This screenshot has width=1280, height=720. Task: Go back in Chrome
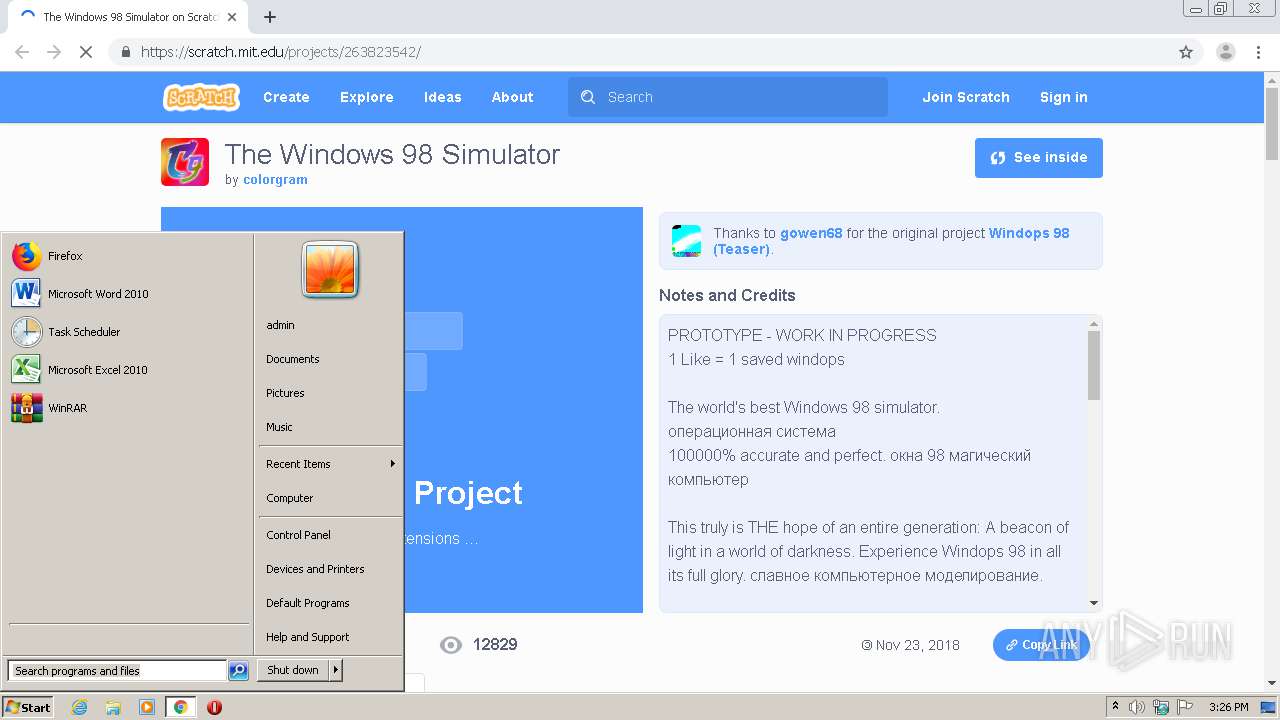pos(22,52)
